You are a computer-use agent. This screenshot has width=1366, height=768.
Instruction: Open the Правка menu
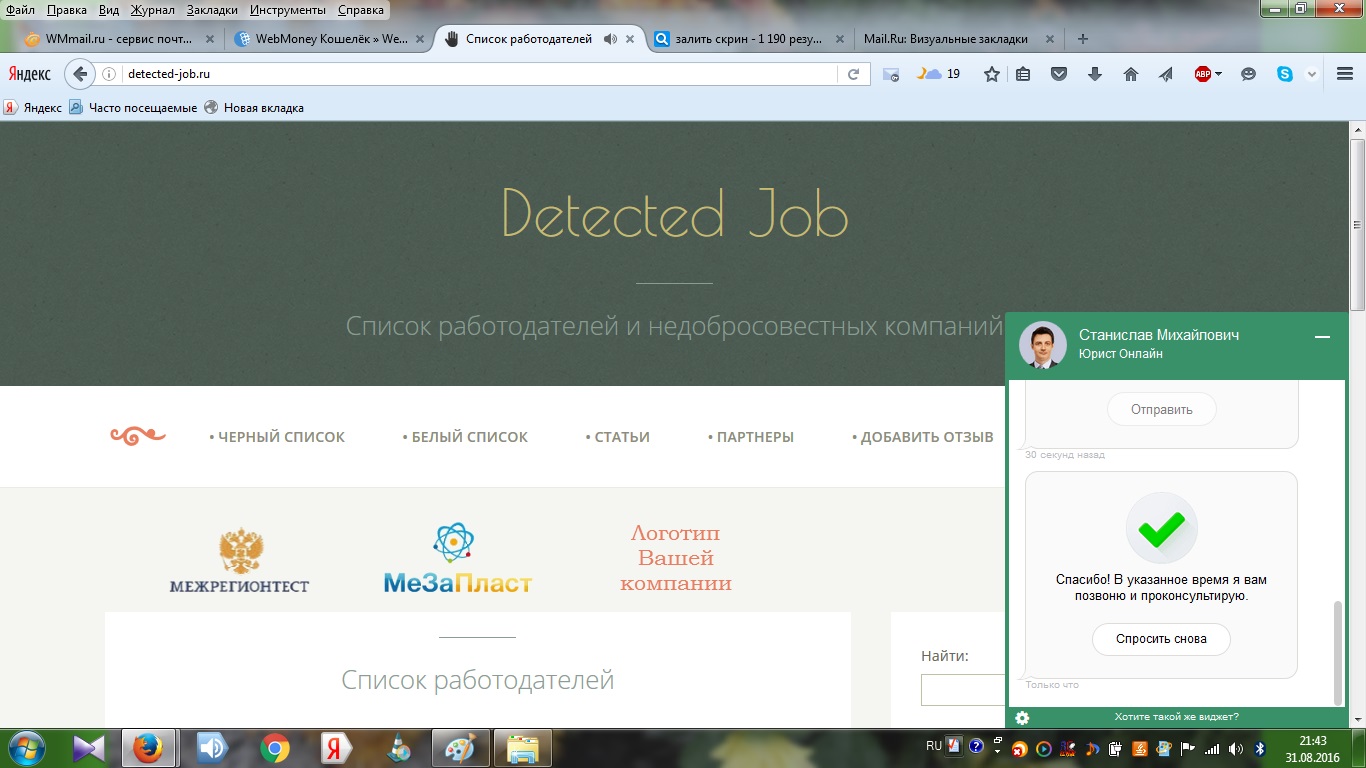coord(66,10)
